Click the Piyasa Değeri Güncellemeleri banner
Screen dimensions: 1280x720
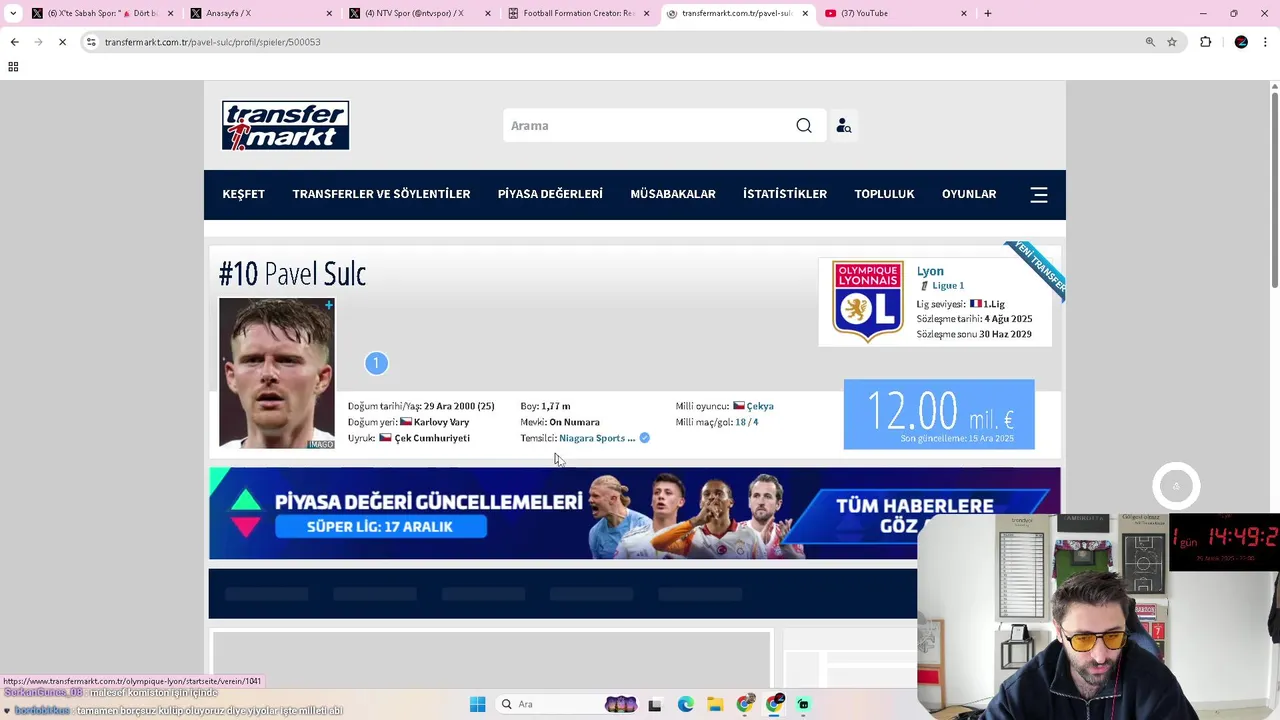click(x=635, y=513)
